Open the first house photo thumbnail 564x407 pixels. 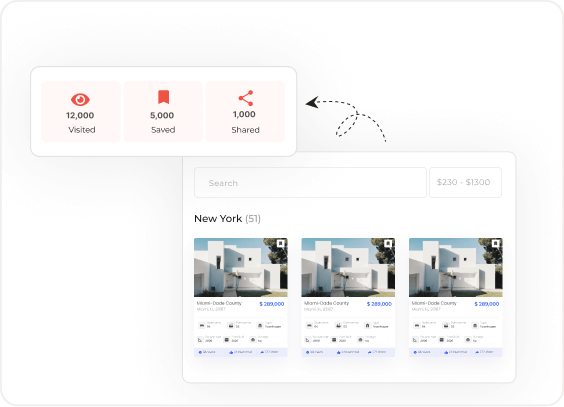coord(241,267)
